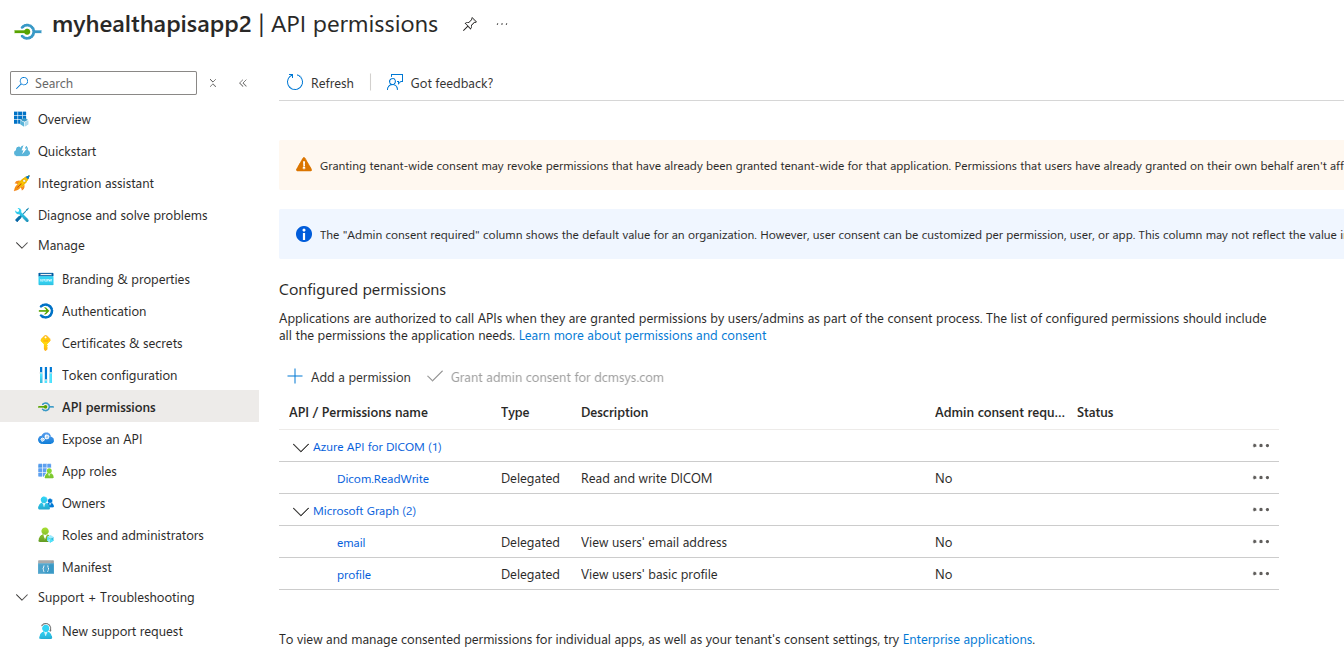Image resolution: width=1344 pixels, height=660 pixels.
Task: Open the ellipsis menu beside page title
Action: (502, 25)
